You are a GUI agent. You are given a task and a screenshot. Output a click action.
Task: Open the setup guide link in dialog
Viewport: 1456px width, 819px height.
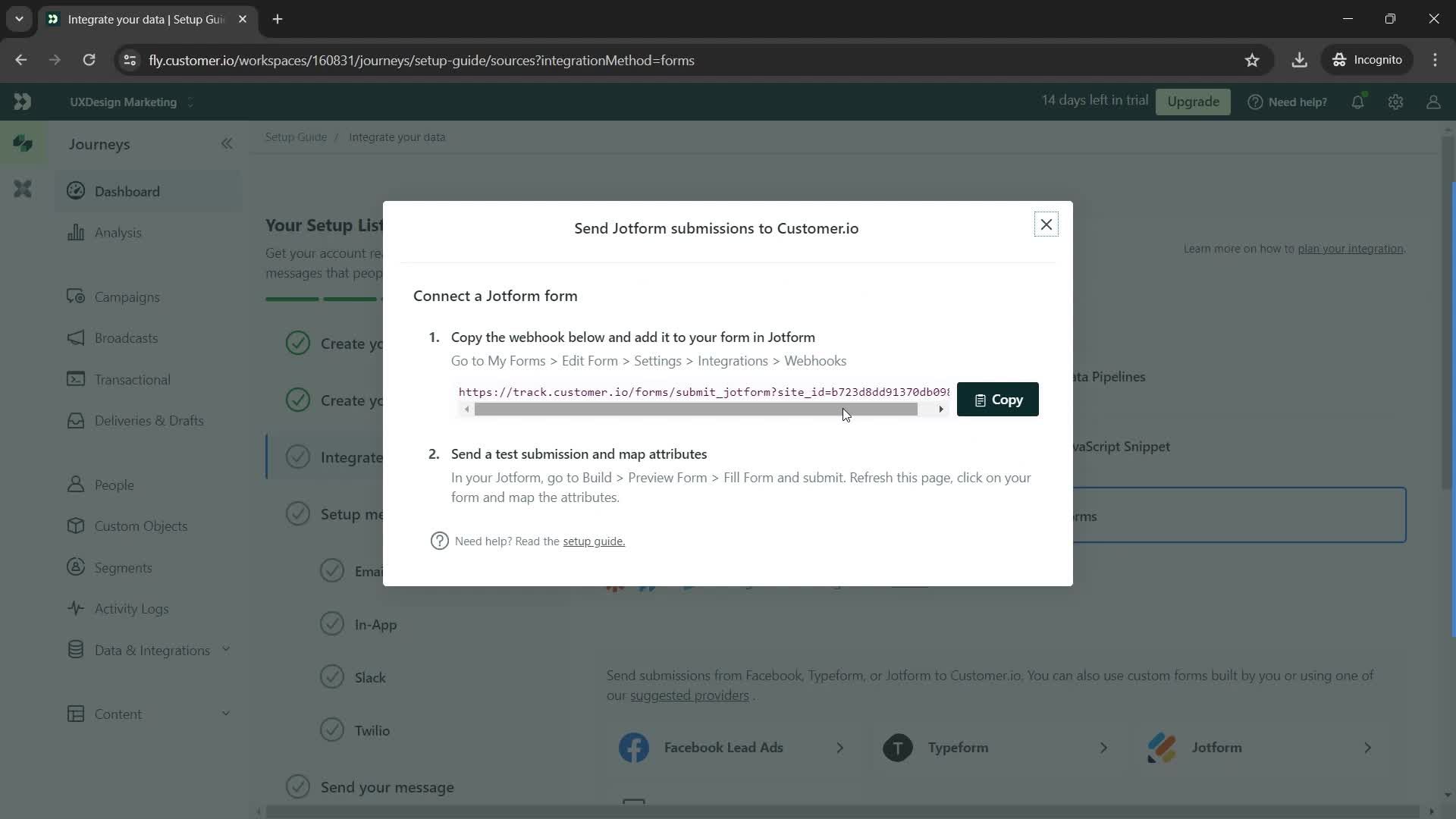594,541
